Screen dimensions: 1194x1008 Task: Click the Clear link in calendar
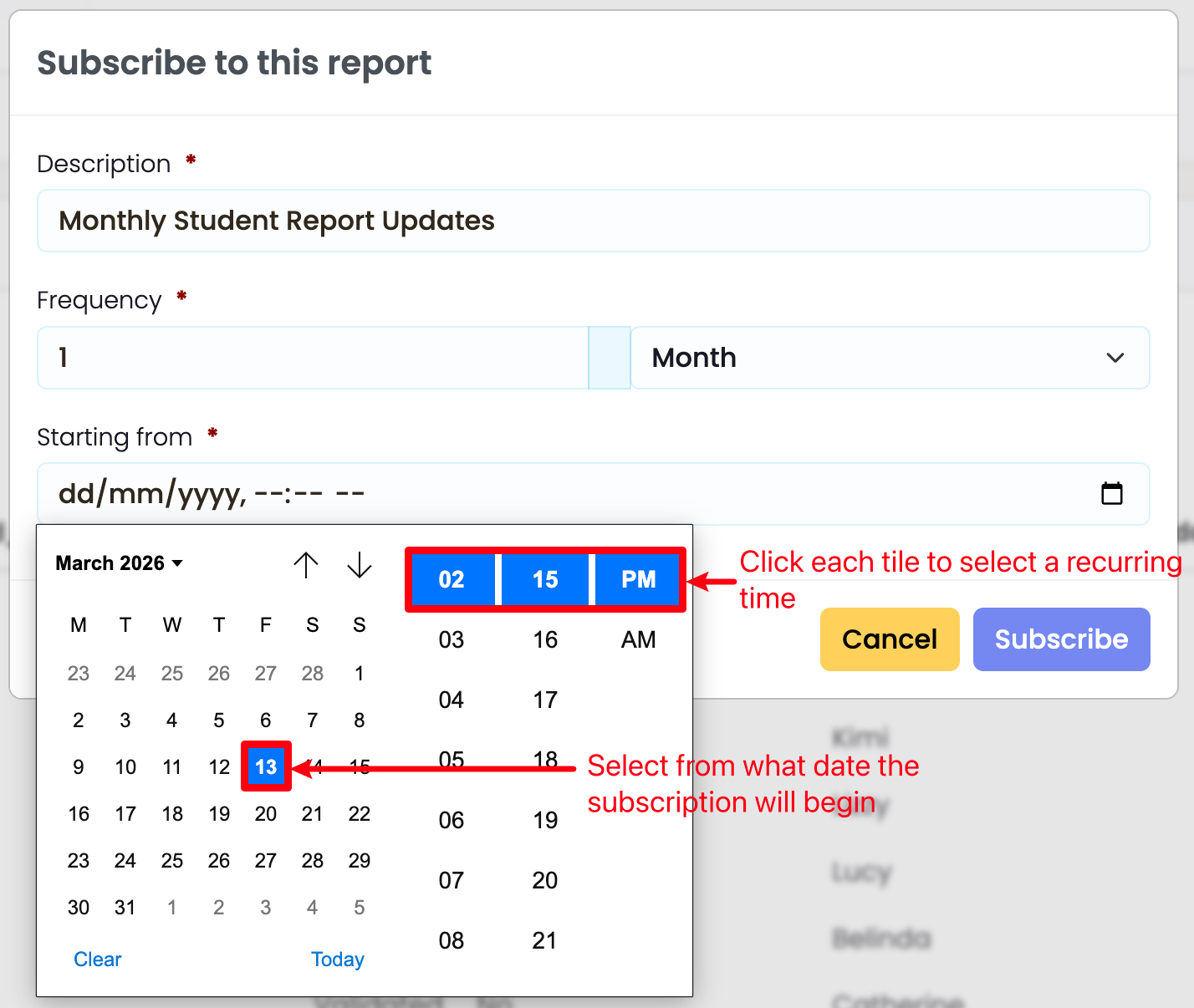(x=97, y=960)
